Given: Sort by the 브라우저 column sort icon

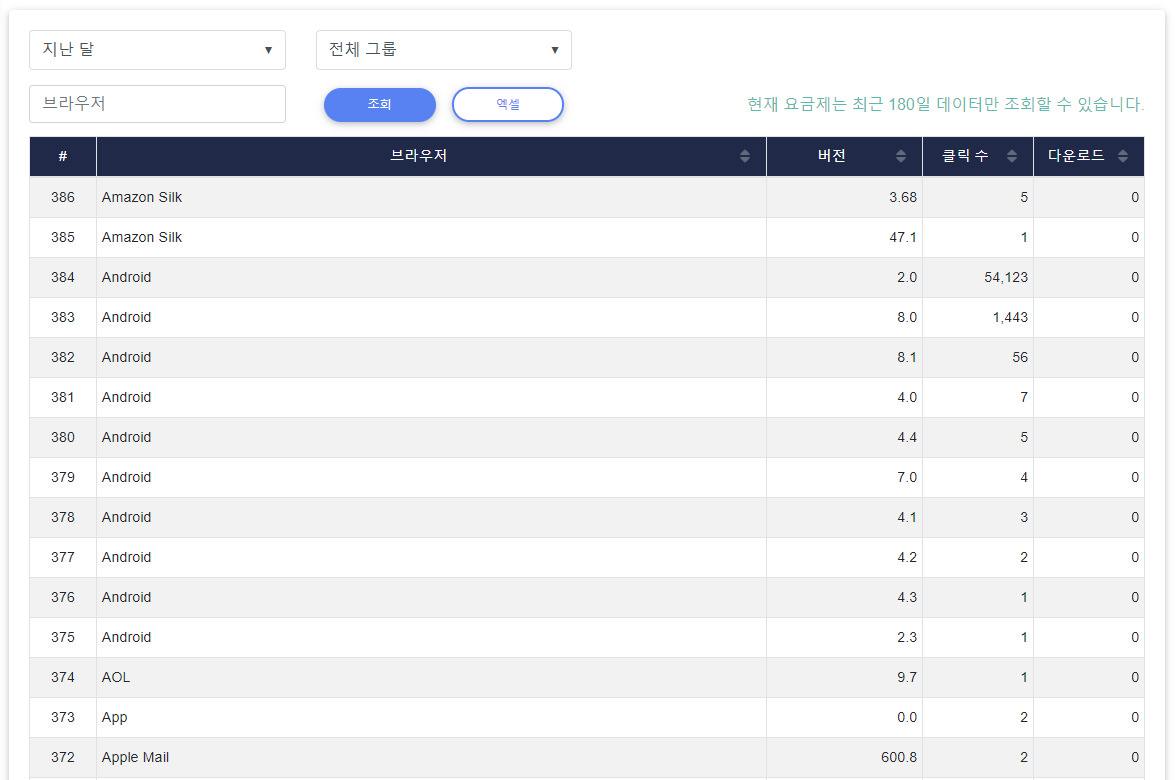Looking at the screenshot, I should (745, 156).
